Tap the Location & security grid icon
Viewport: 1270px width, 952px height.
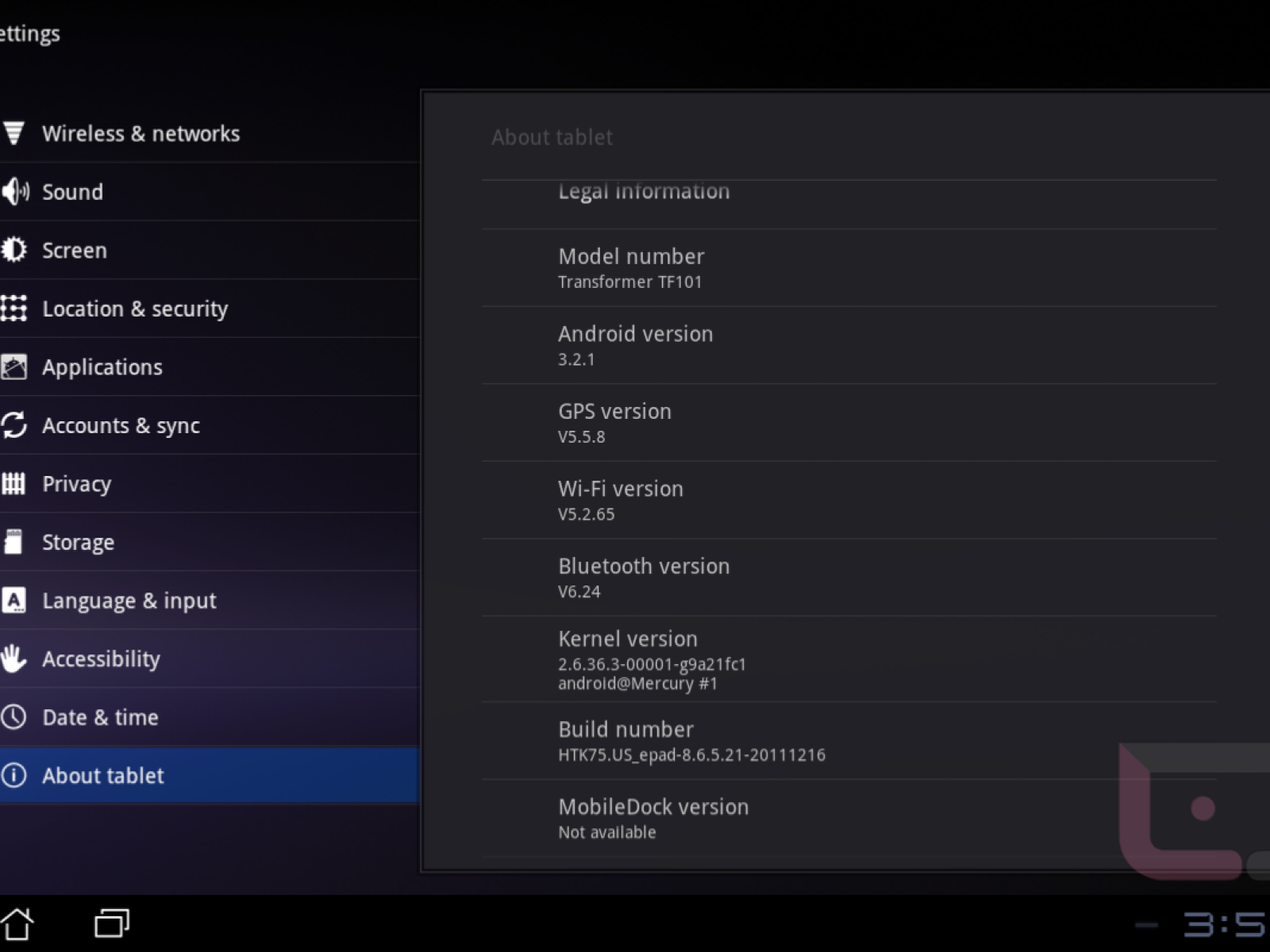(13, 309)
